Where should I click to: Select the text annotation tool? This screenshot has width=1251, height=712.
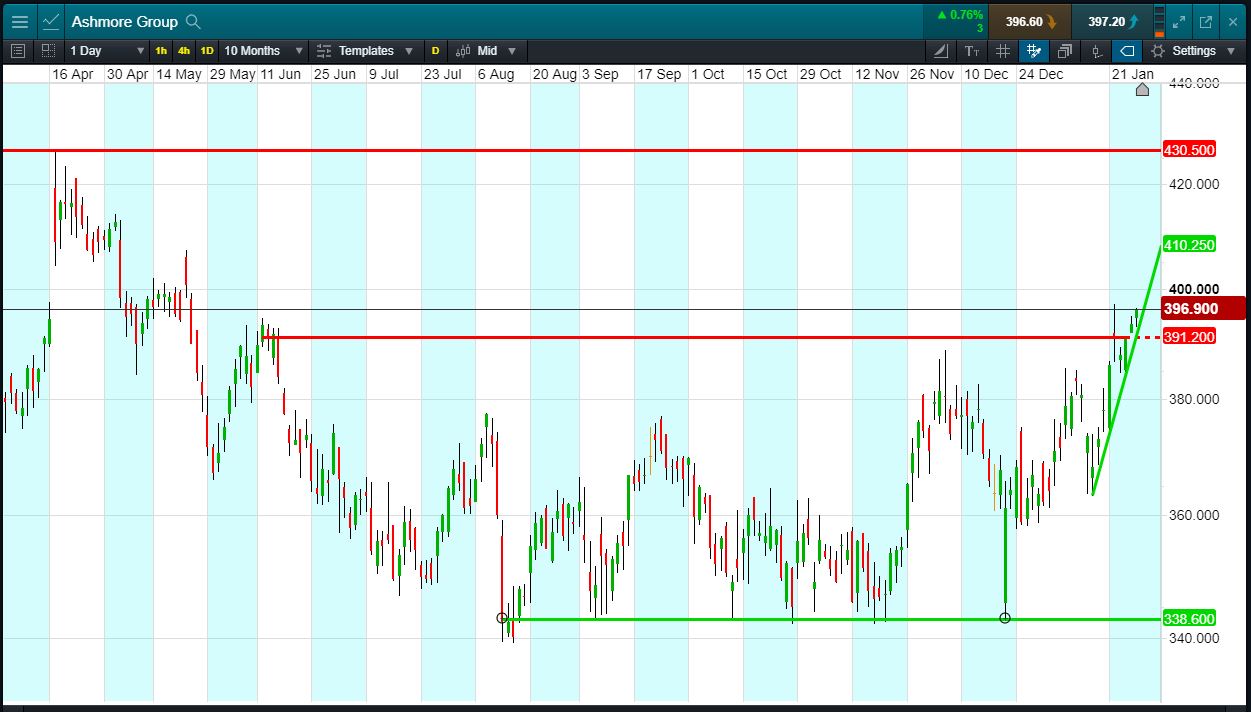click(972, 50)
